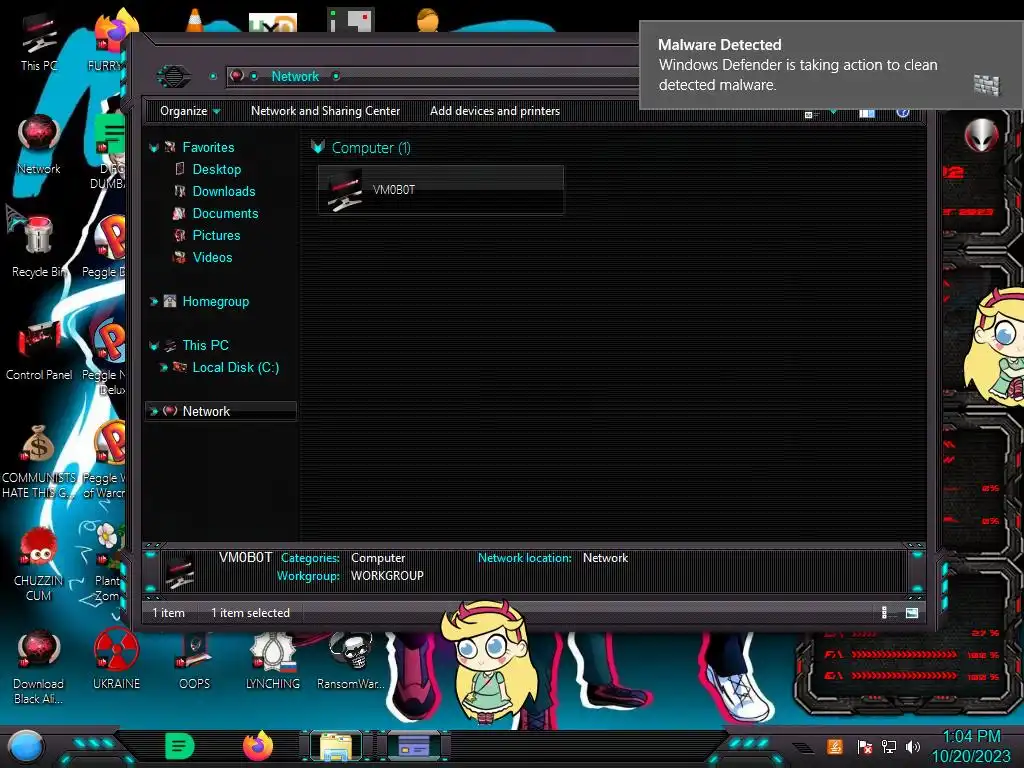
Task: Click the '1 item selected' status text
Action: (x=250, y=613)
